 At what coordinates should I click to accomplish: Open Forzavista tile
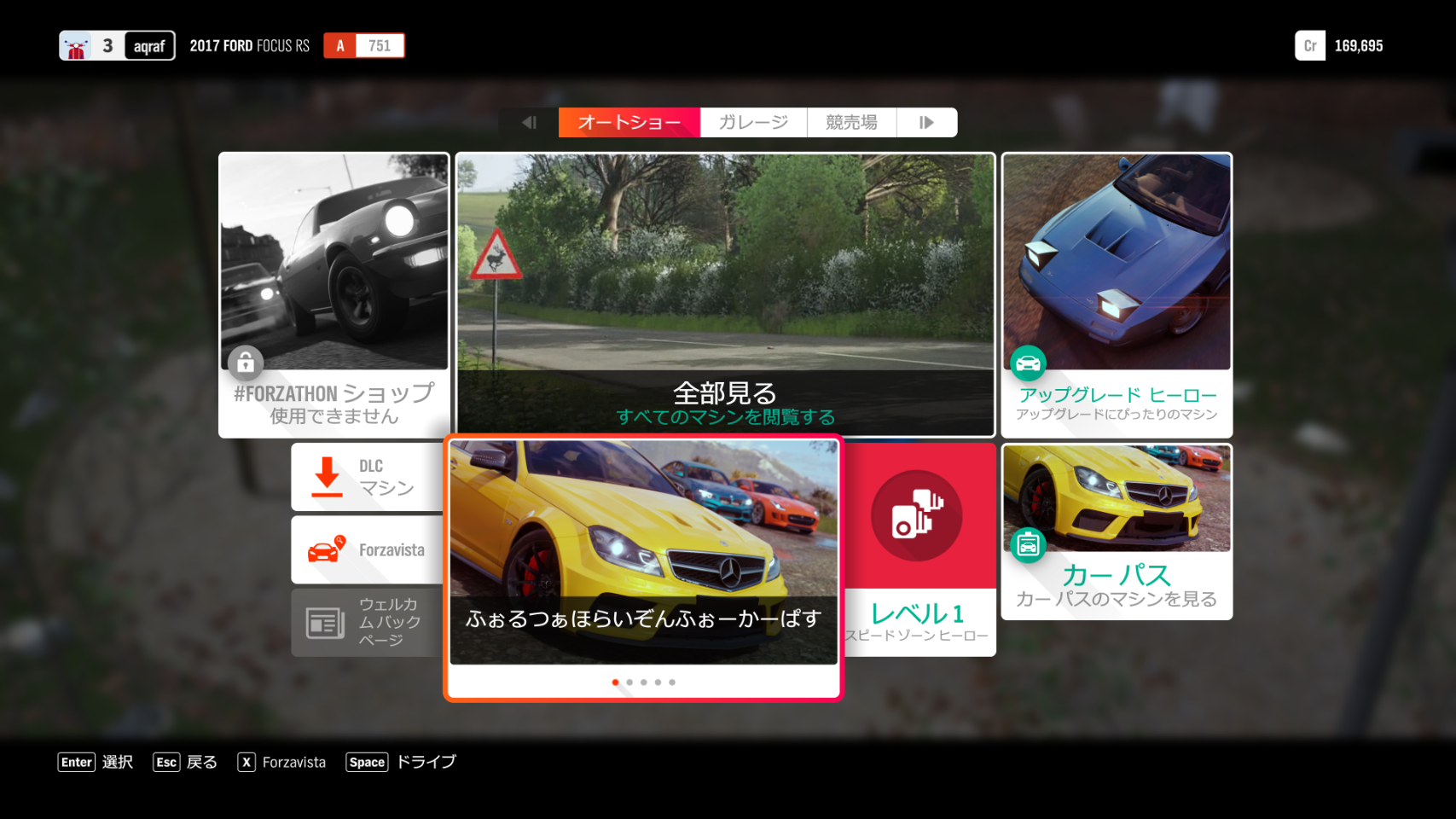(368, 550)
